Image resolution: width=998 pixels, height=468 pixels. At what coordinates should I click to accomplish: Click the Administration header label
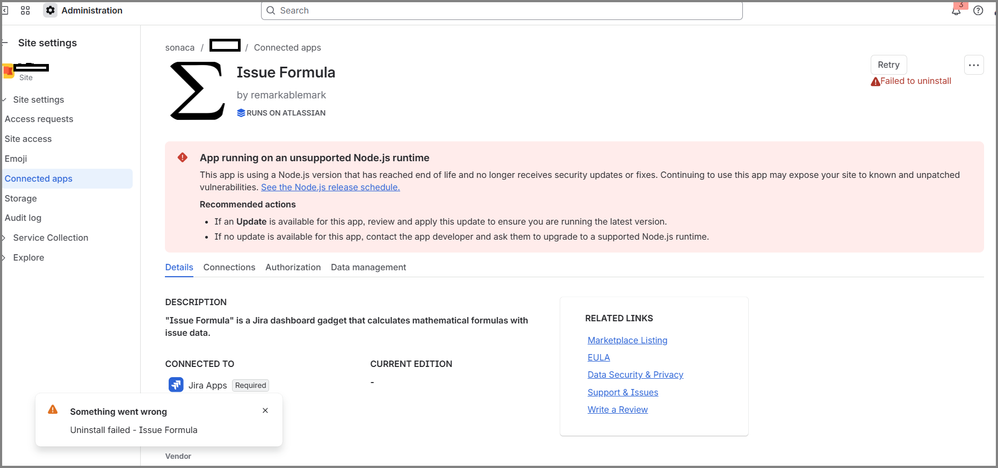[92, 11]
